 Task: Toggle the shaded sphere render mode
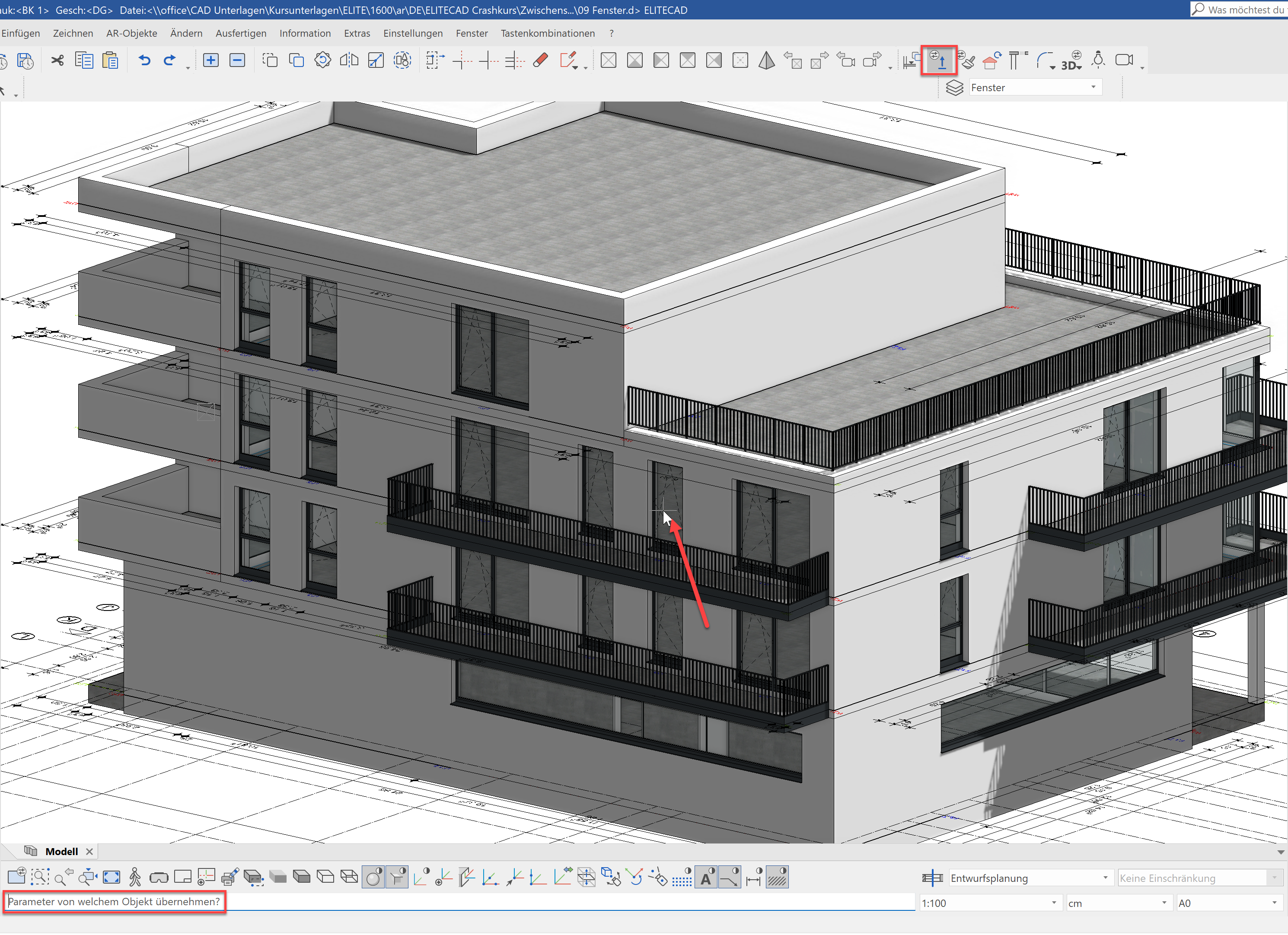373,878
